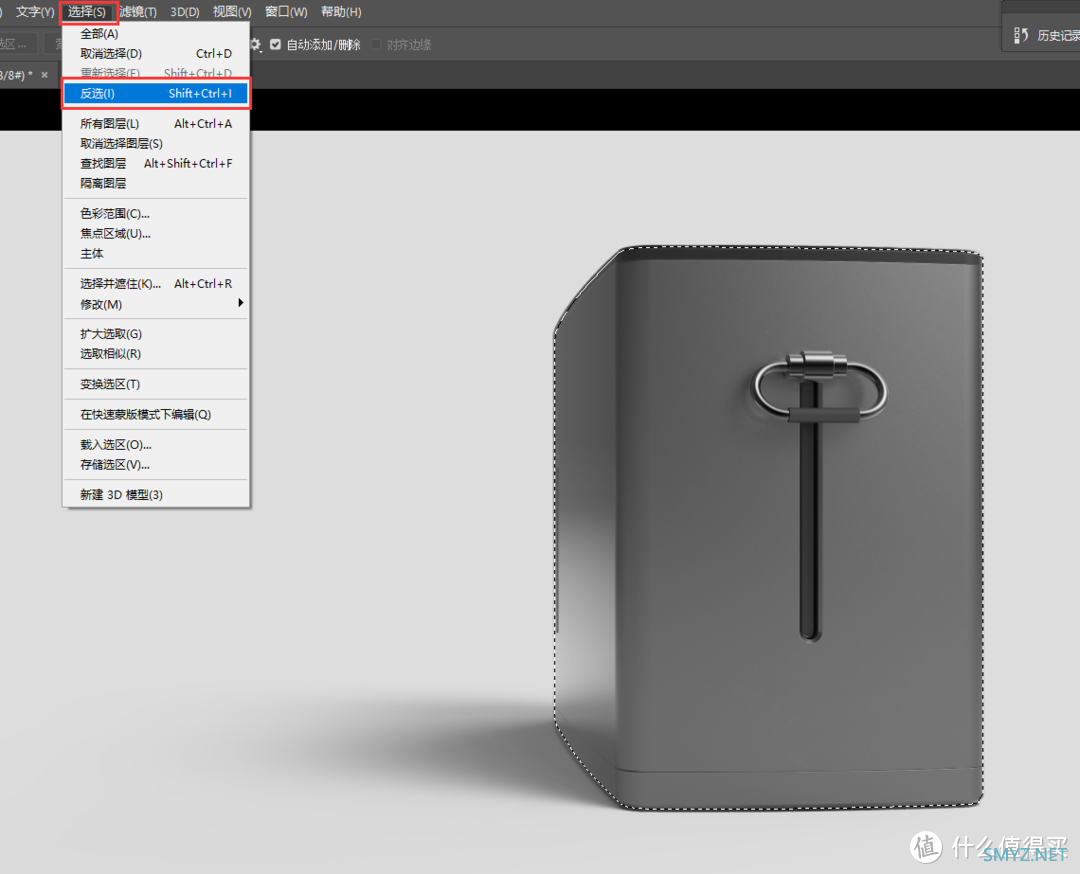Open the 选择(S) menu
The height and width of the screenshot is (874, 1080).
(x=87, y=12)
